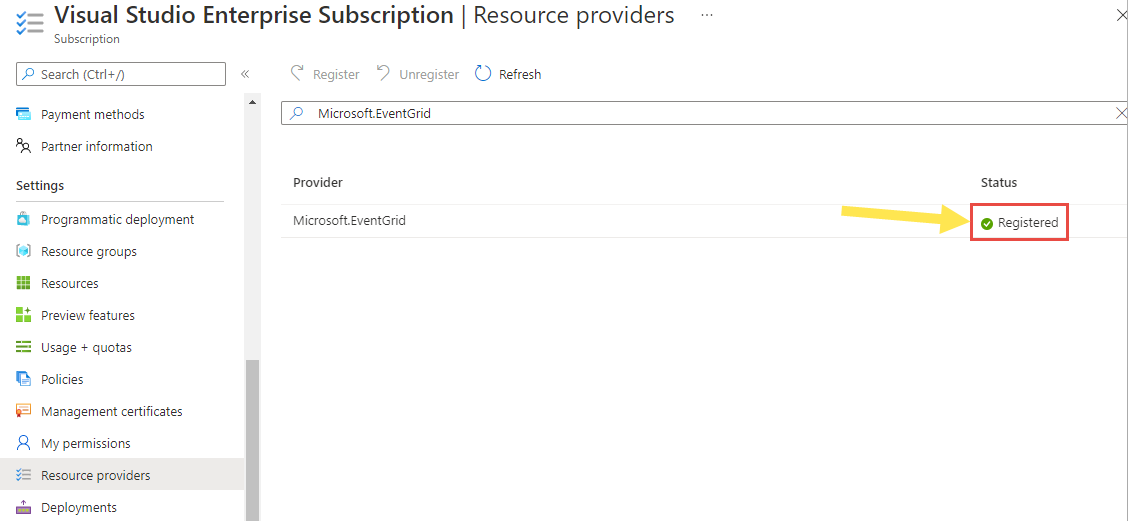The width and height of the screenshot is (1128, 521).
Task: Click the Preview features icon
Action: [24, 315]
